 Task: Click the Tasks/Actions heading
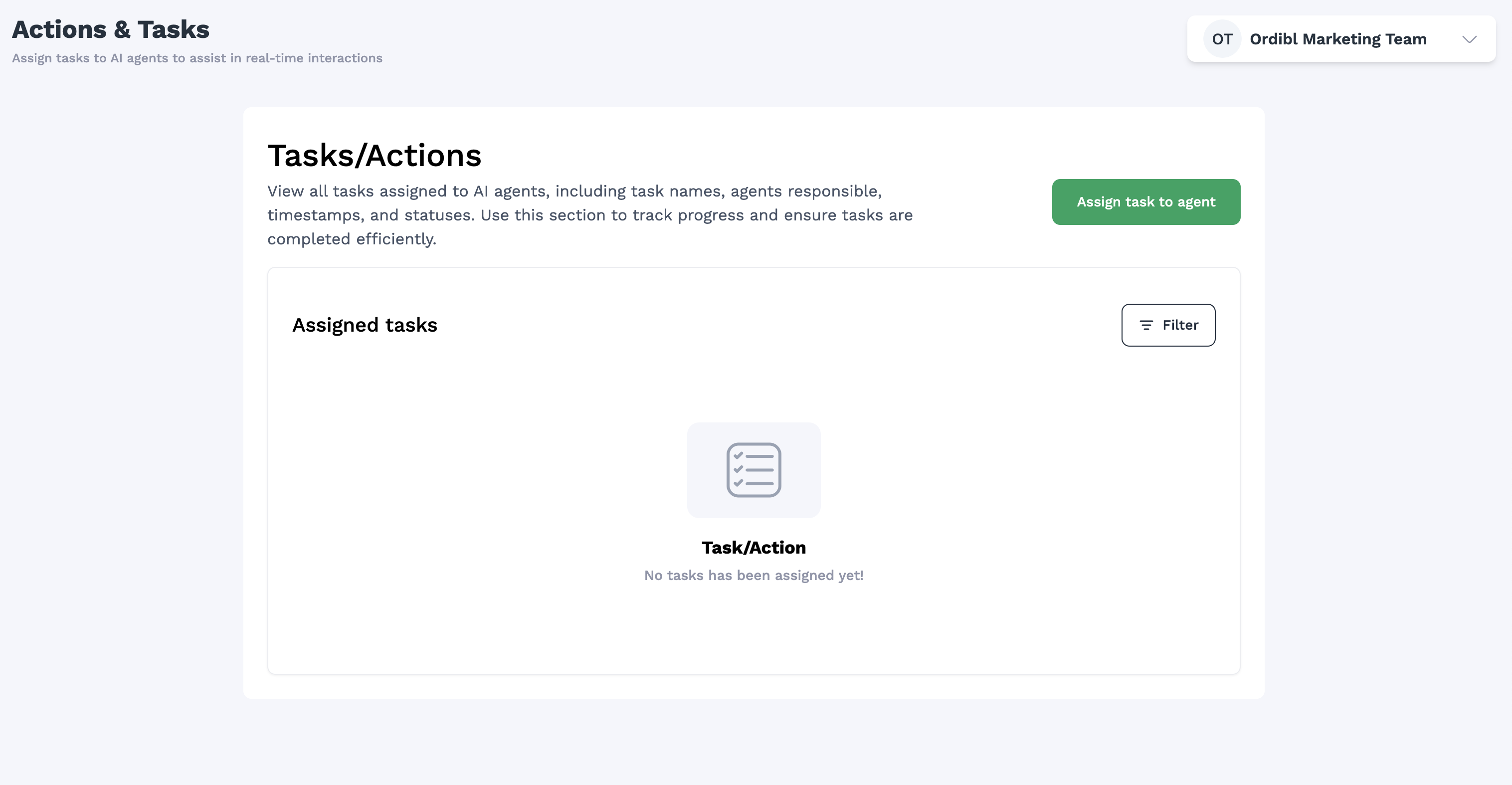[x=375, y=156]
